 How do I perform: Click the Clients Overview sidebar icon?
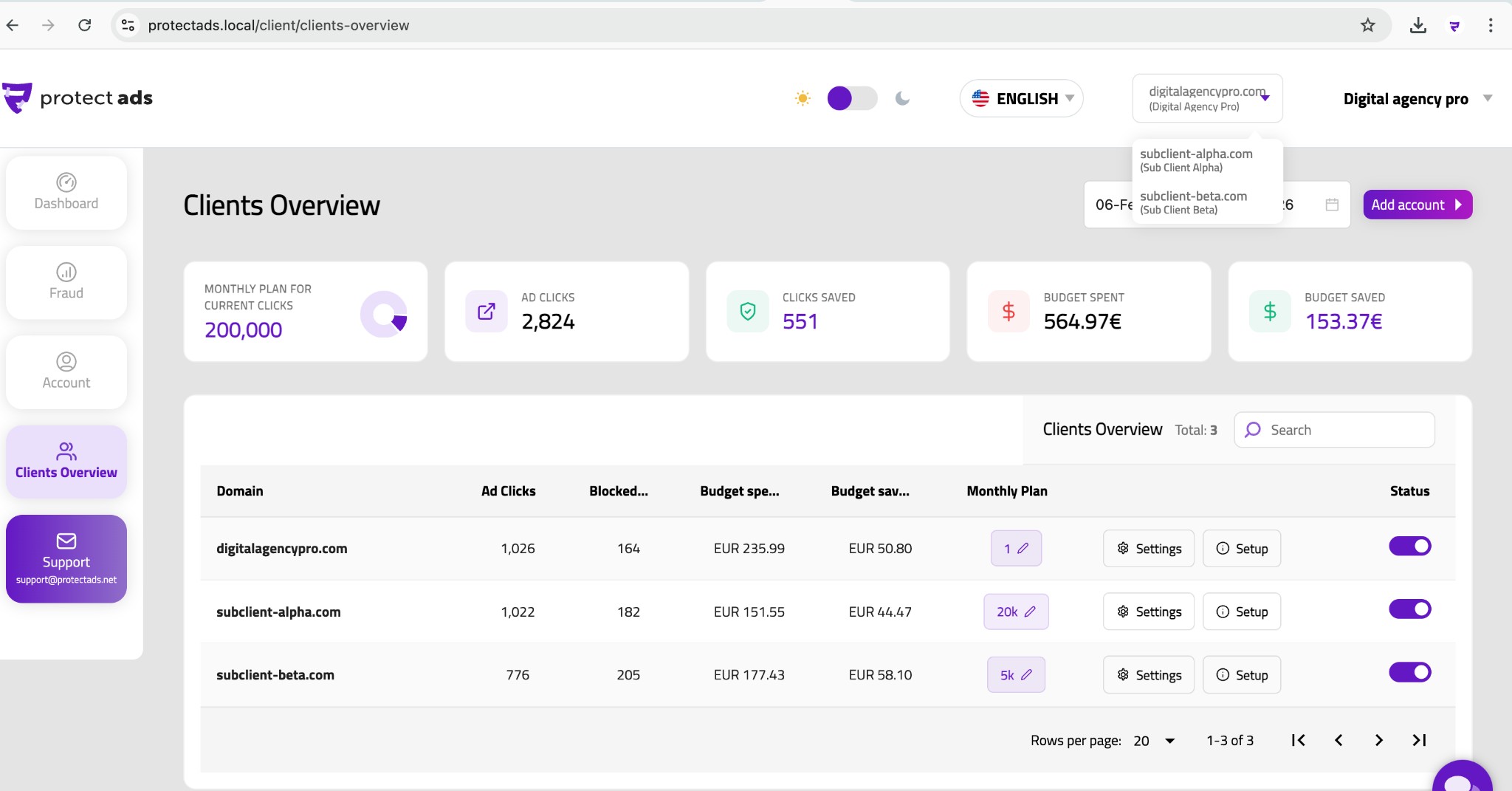pyautogui.click(x=66, y=451)
